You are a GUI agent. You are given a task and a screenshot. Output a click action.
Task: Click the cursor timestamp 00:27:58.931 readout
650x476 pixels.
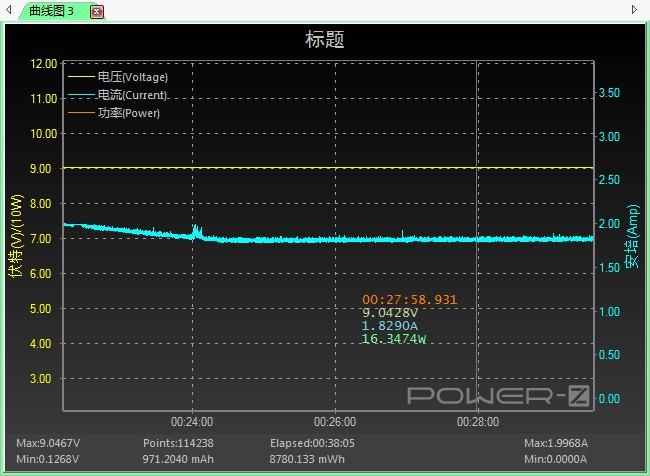click(x=410, y=299)
